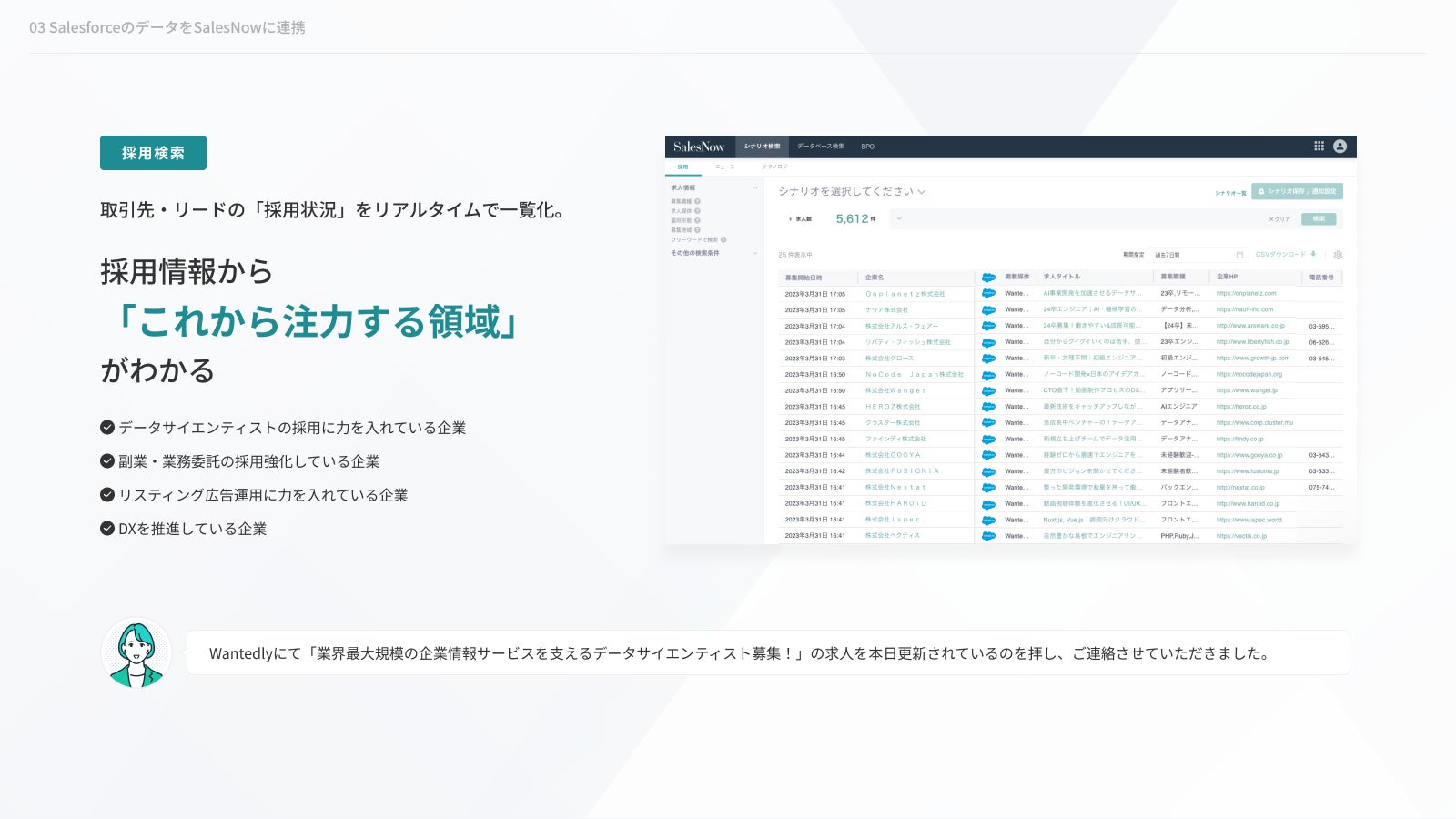Screen dimensions: 1456x819
Task: Click the Salesforce icon in the ファインディ株式会社 row
Action: (989, 440)
